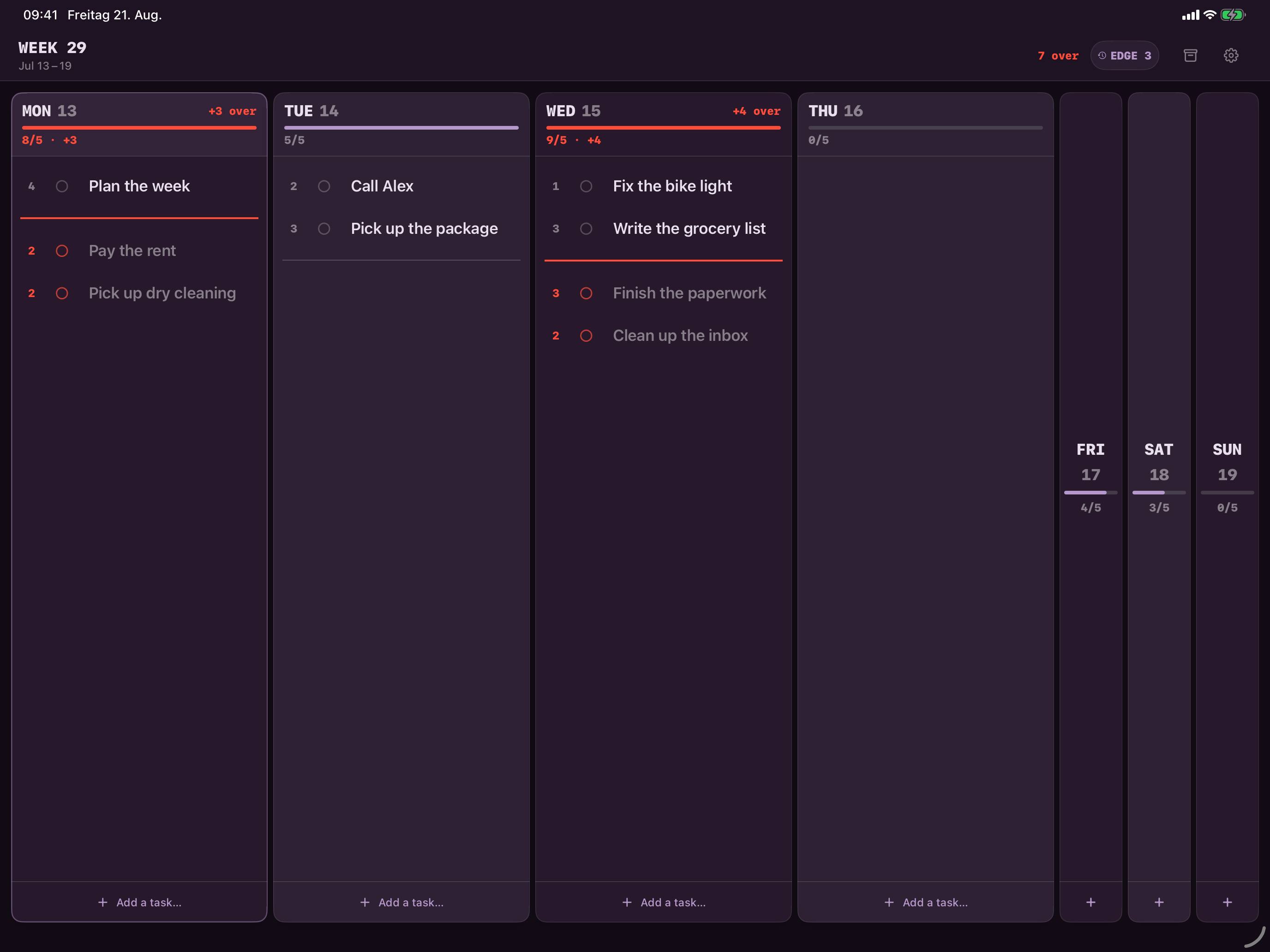Open the archive box icon
Screen dimensions: 1270x952
click(x=1190, y=56)
